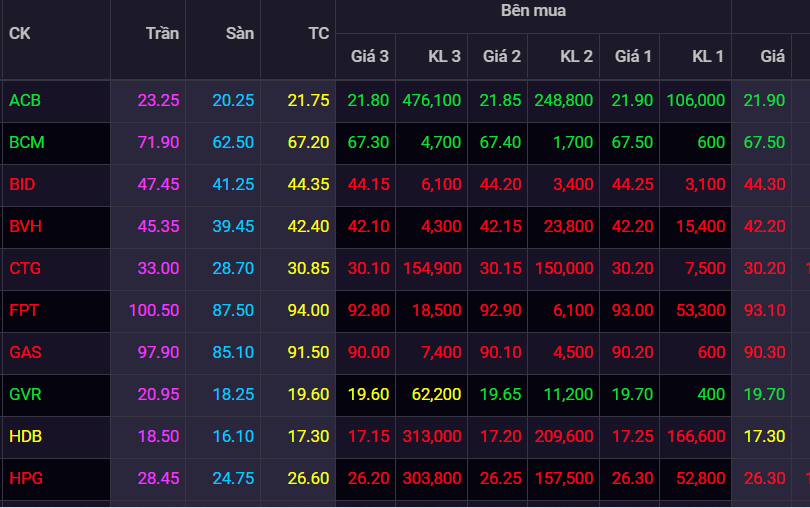Click the GAS stock symbol
This screenshot has height=508, width=810.
click(x=25, y=352)
